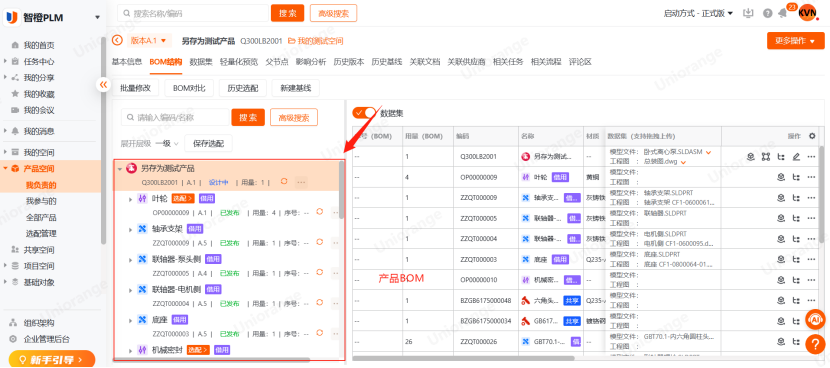Click the back arrow next to 版本A.1

point(117,40)
